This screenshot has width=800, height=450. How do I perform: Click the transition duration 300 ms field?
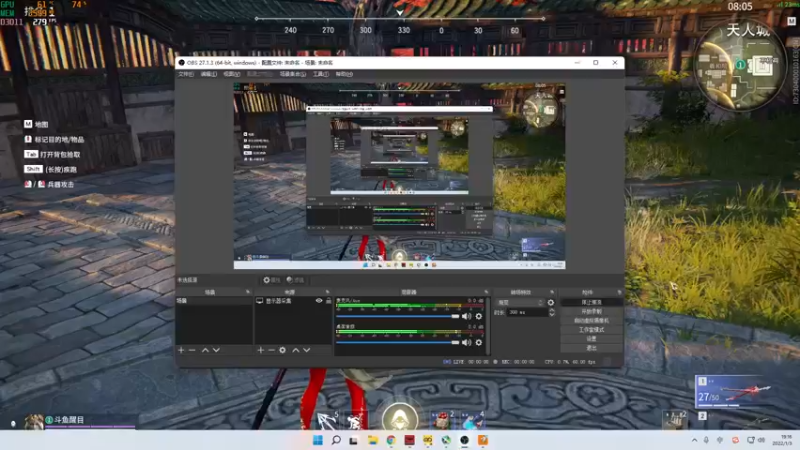coord(527,312)
